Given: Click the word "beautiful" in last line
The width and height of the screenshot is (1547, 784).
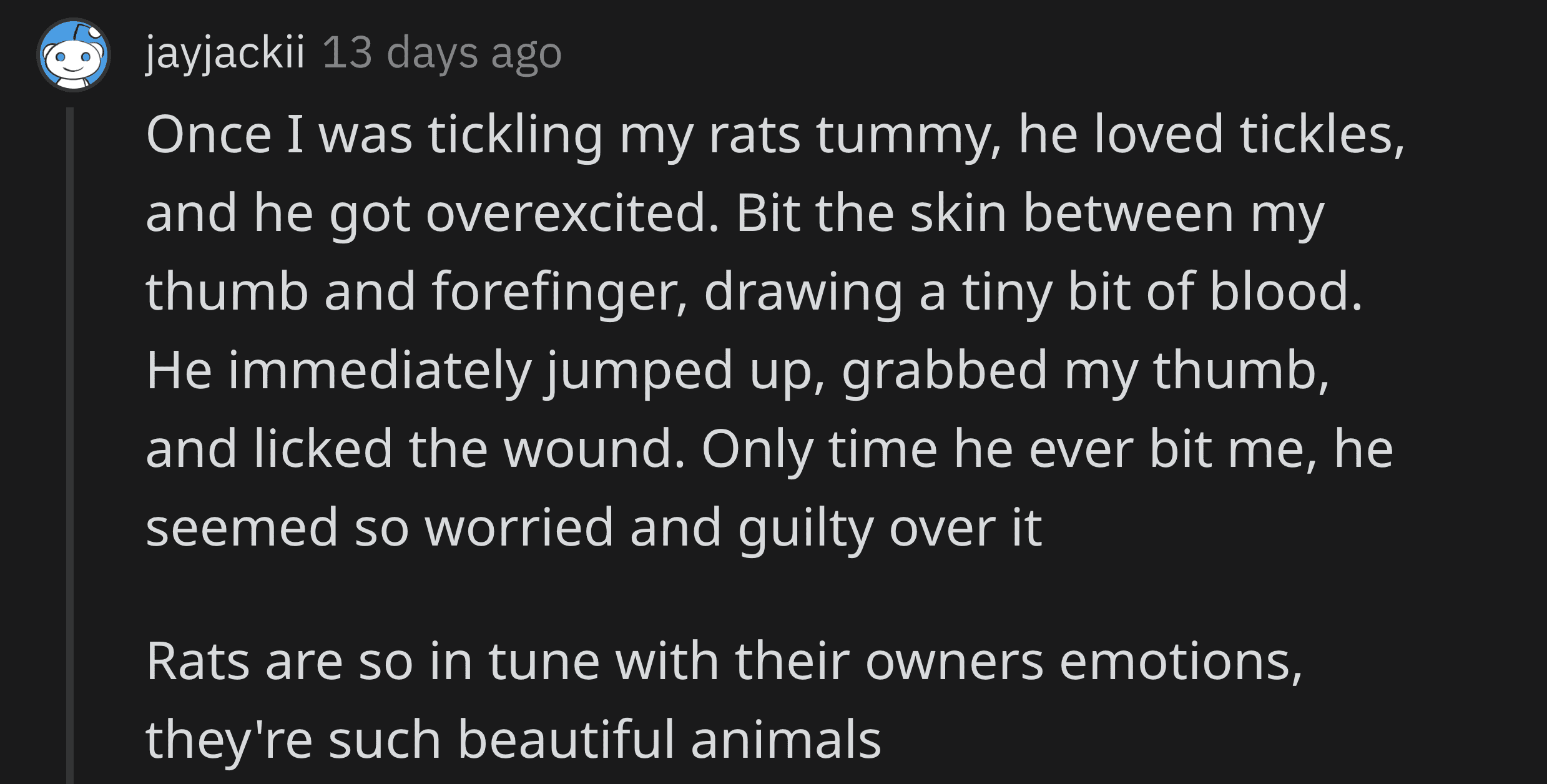Looking at the screenshot, I should 566,740.
